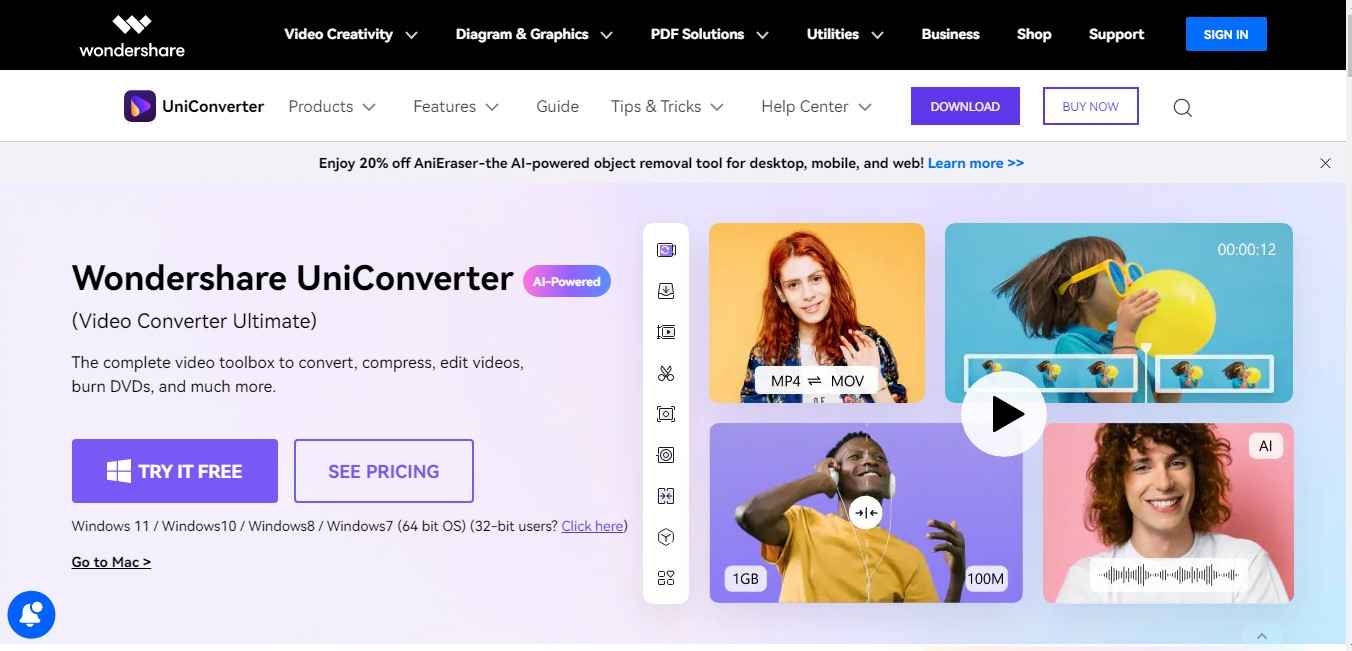Click the UniConverter logo icon

tap(139, 106)
